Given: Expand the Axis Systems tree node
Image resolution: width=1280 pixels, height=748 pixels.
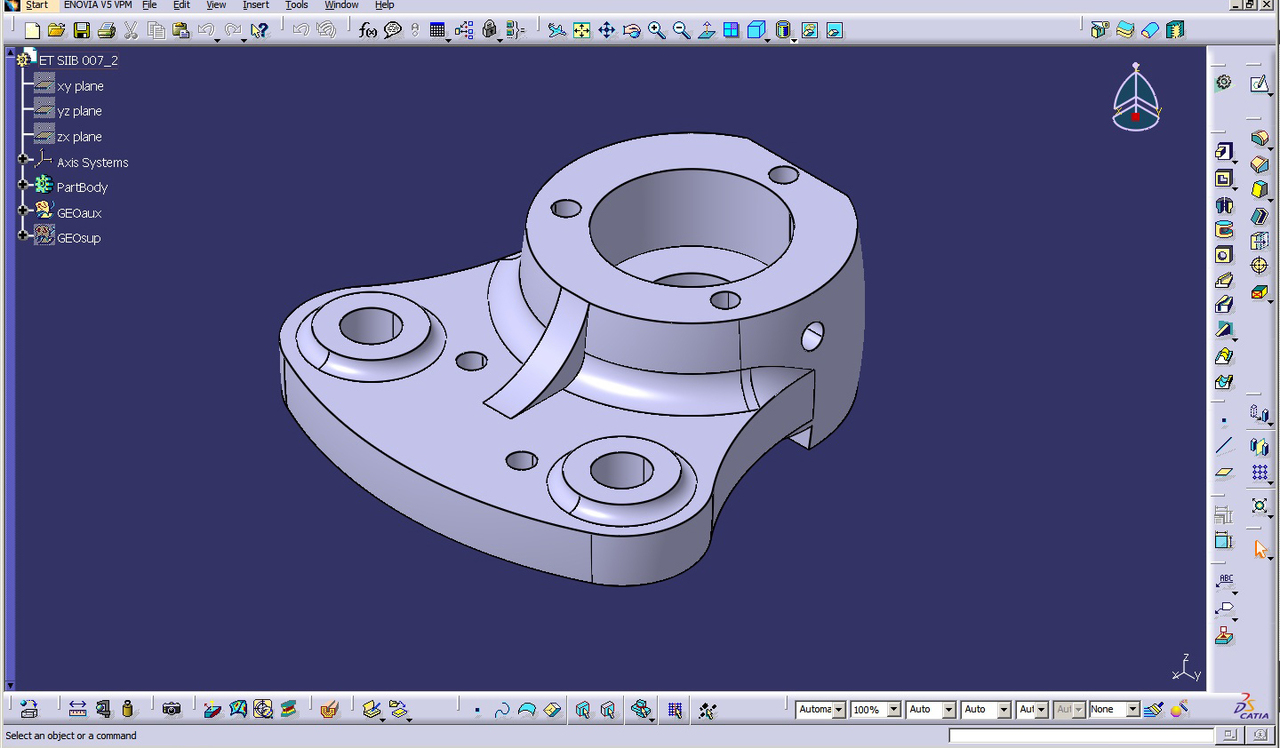Looking at the screenshot, I should coord(23,160).
